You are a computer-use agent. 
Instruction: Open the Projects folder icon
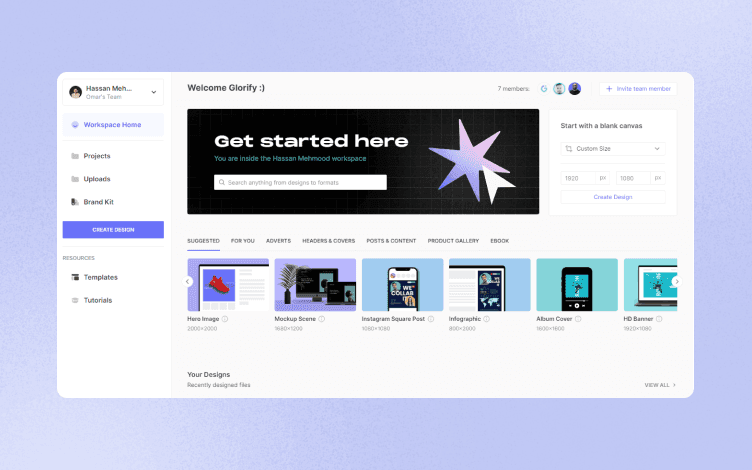[x=75, y=156]
